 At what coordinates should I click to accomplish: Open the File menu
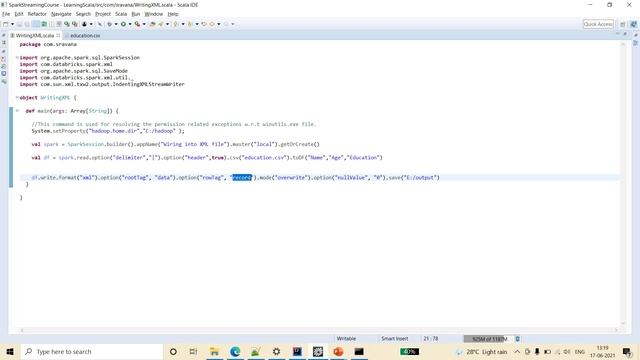(x=6, y=14)
